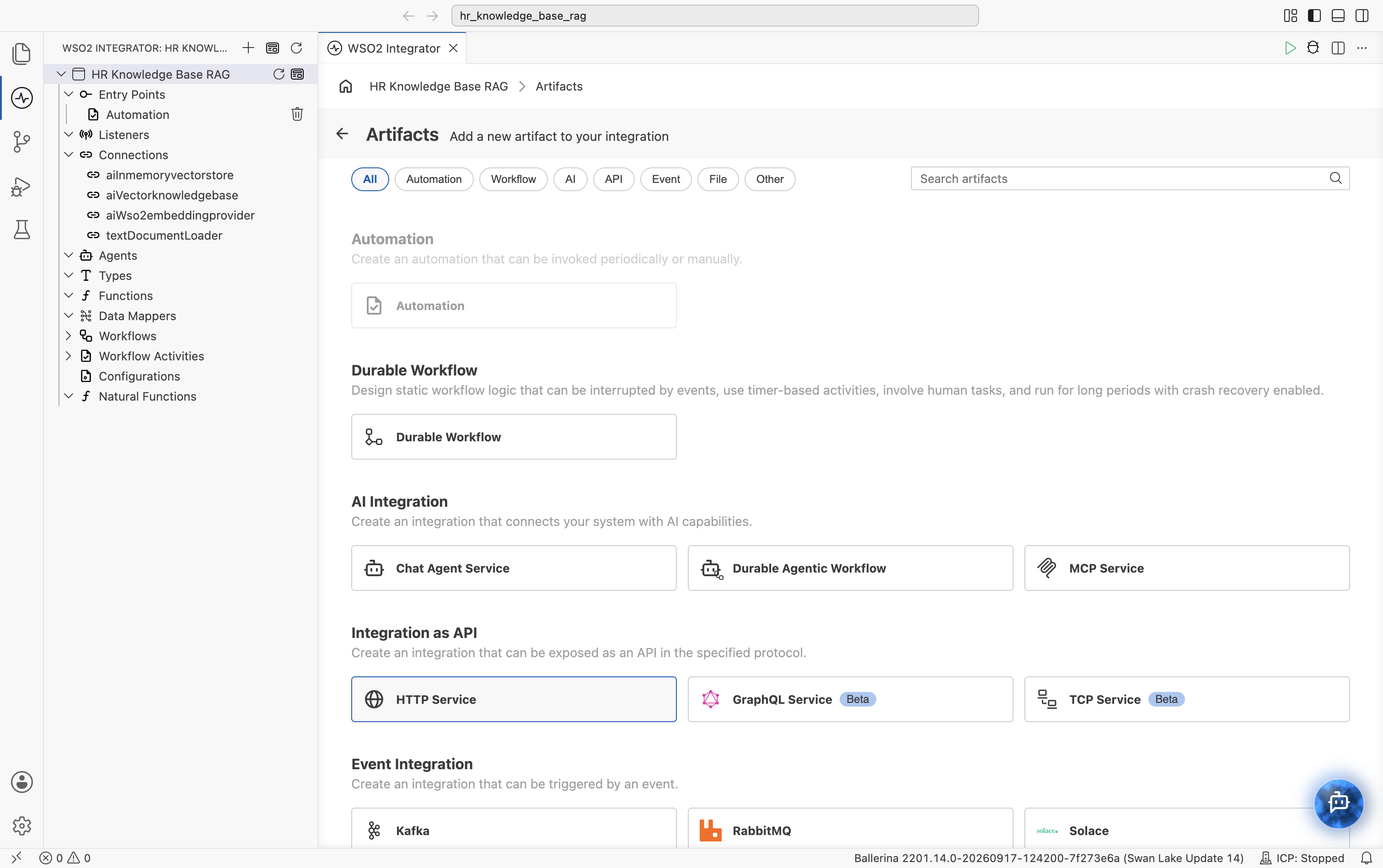Expand the Workflow Activities node

coord(68,356)
